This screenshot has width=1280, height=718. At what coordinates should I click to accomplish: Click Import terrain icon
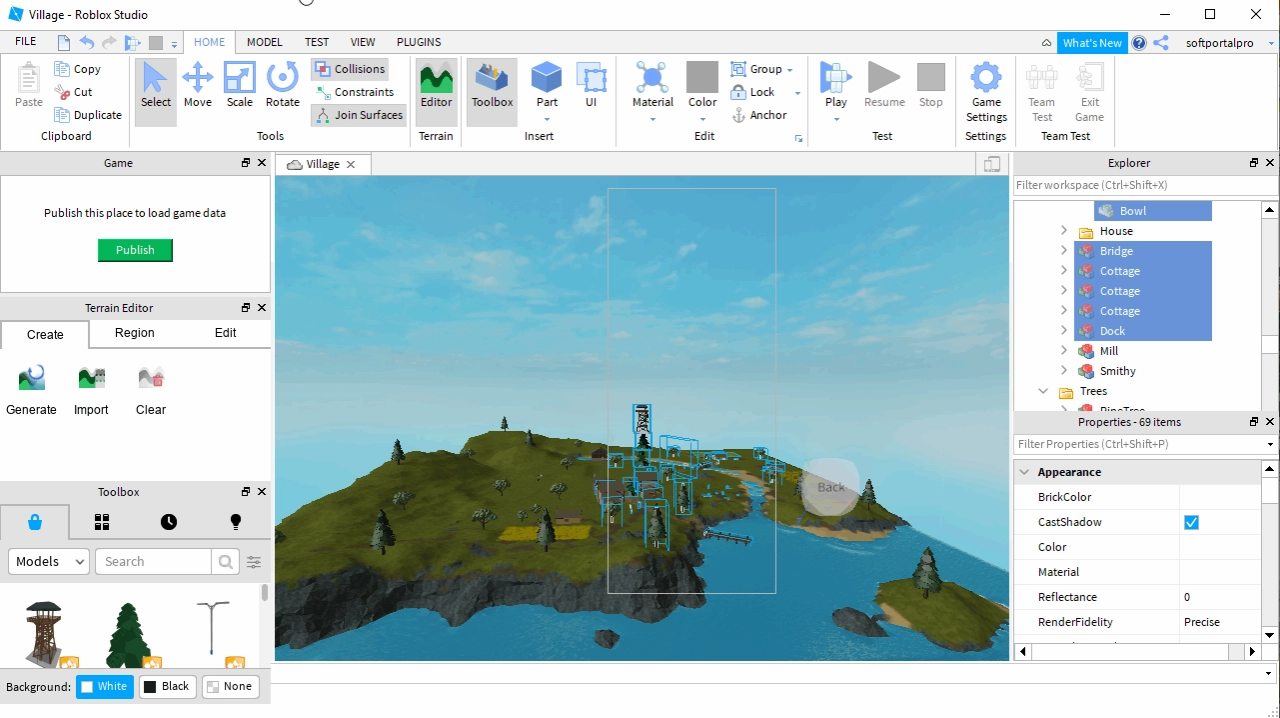pos(91,378)
